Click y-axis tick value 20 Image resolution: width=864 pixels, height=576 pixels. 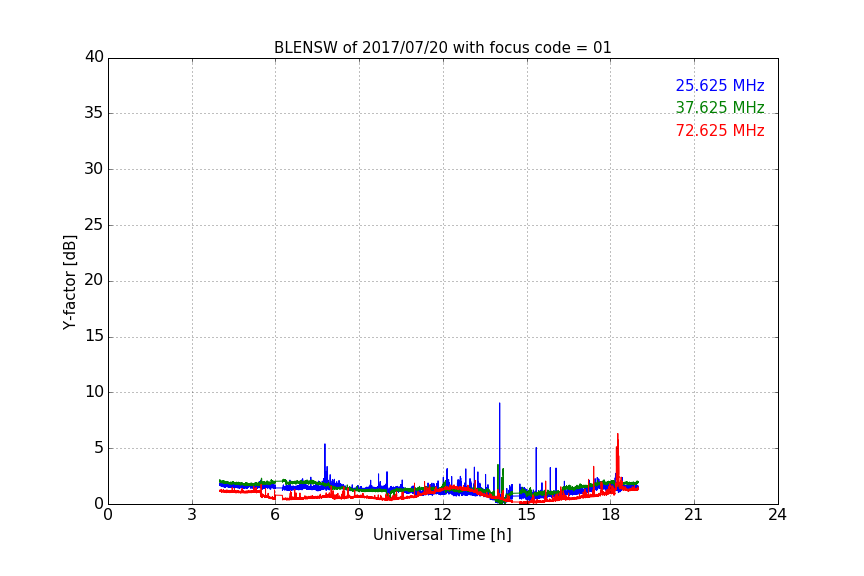[94, 280]
